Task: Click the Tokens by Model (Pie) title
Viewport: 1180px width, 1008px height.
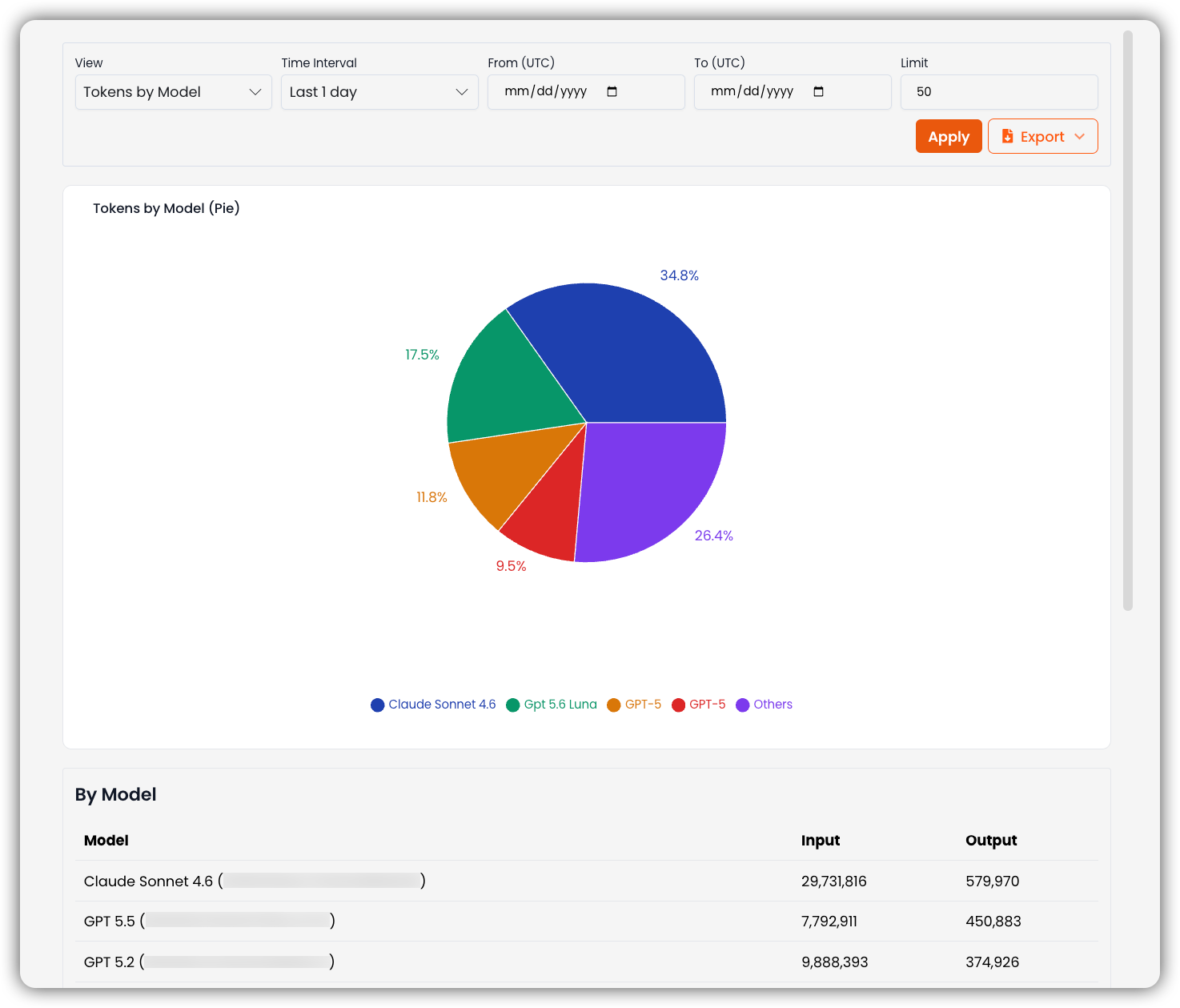Action: (x=167, y=208)
